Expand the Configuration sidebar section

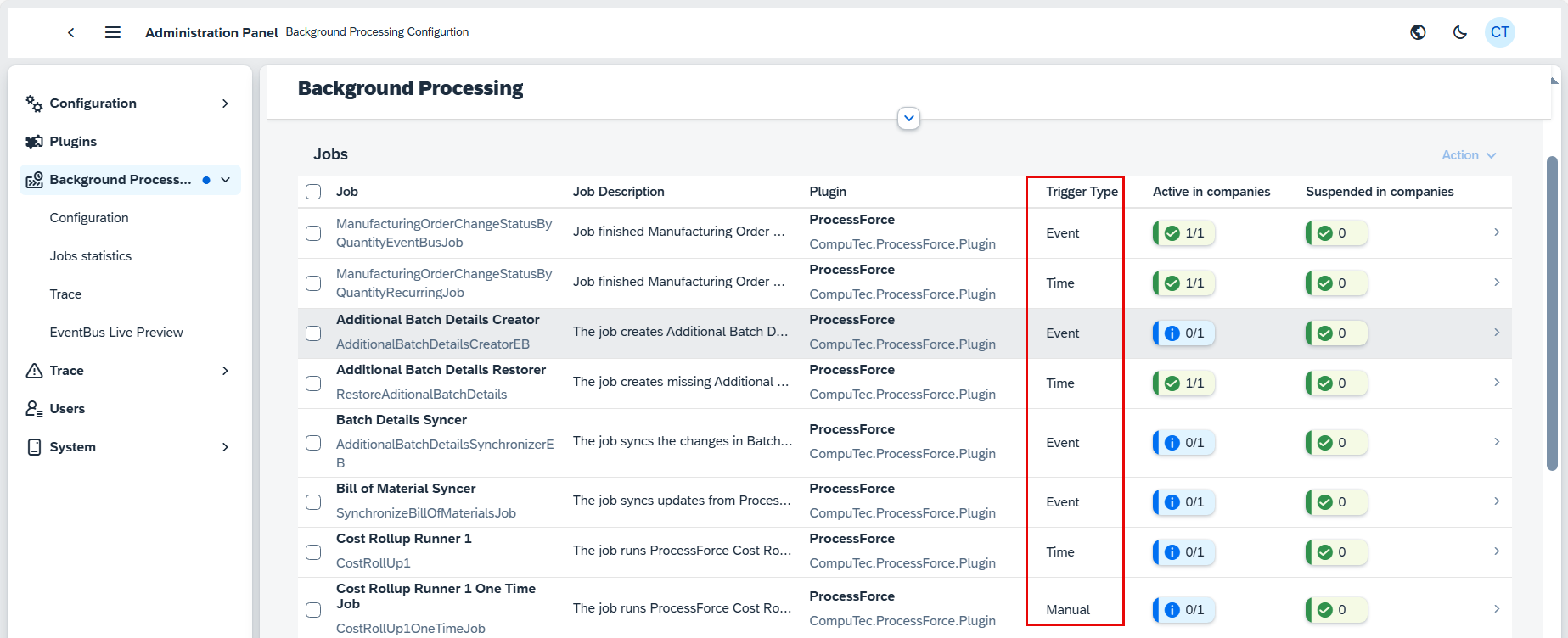[x=225, y=104]
